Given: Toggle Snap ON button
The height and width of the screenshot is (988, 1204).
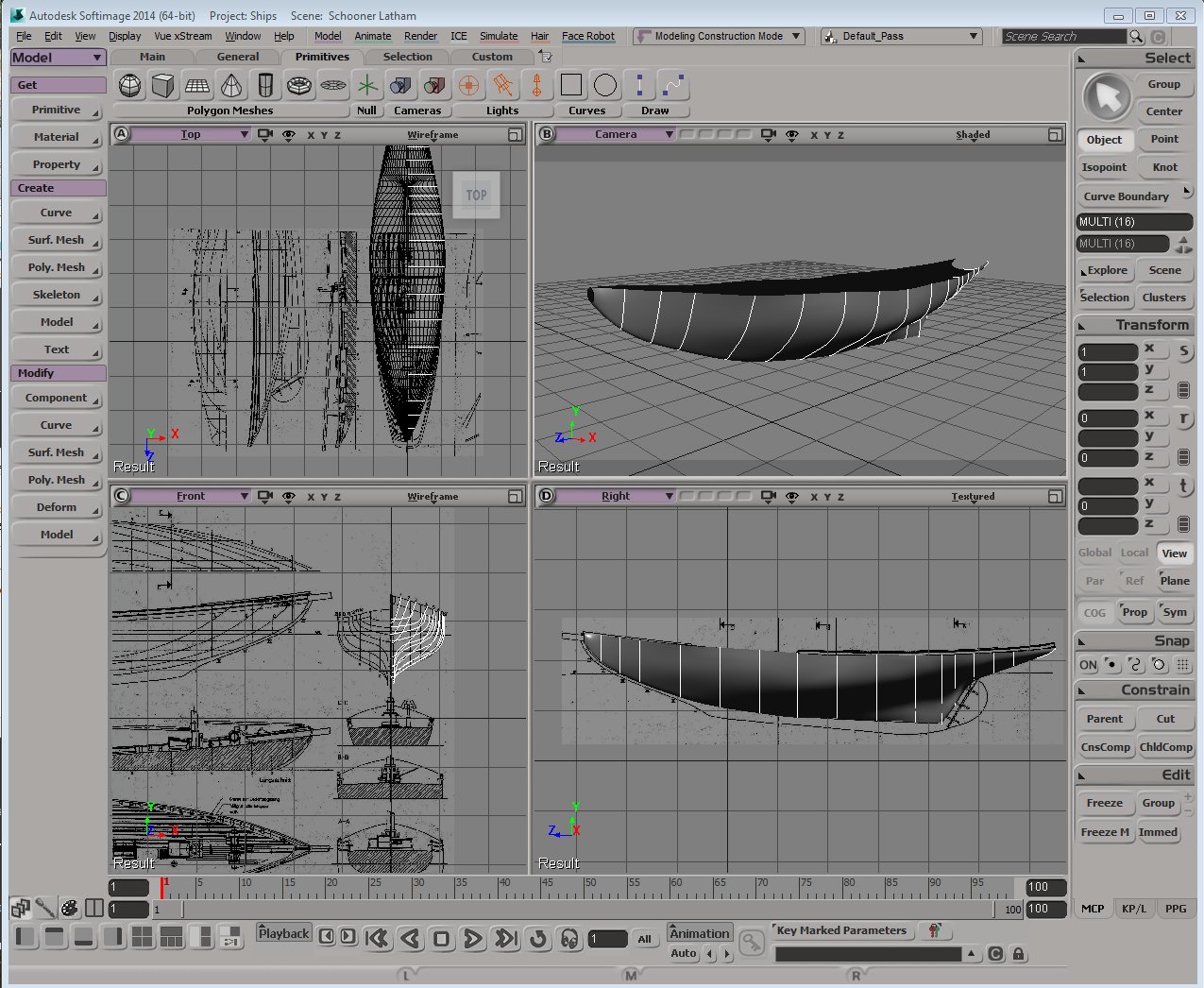Looking at the screenshot, I should tap(1088, 665).
